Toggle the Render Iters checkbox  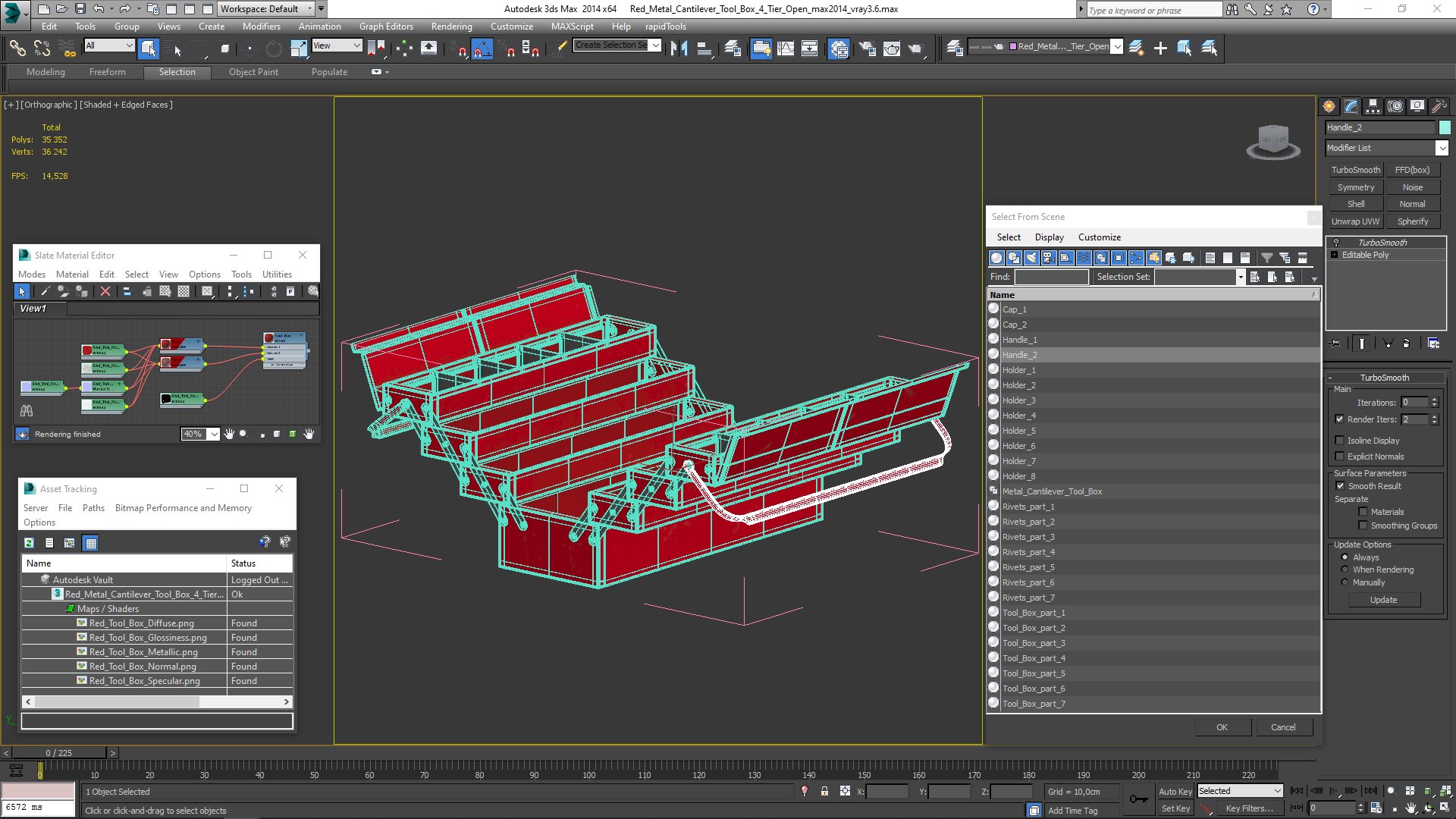click(1340, 419)
